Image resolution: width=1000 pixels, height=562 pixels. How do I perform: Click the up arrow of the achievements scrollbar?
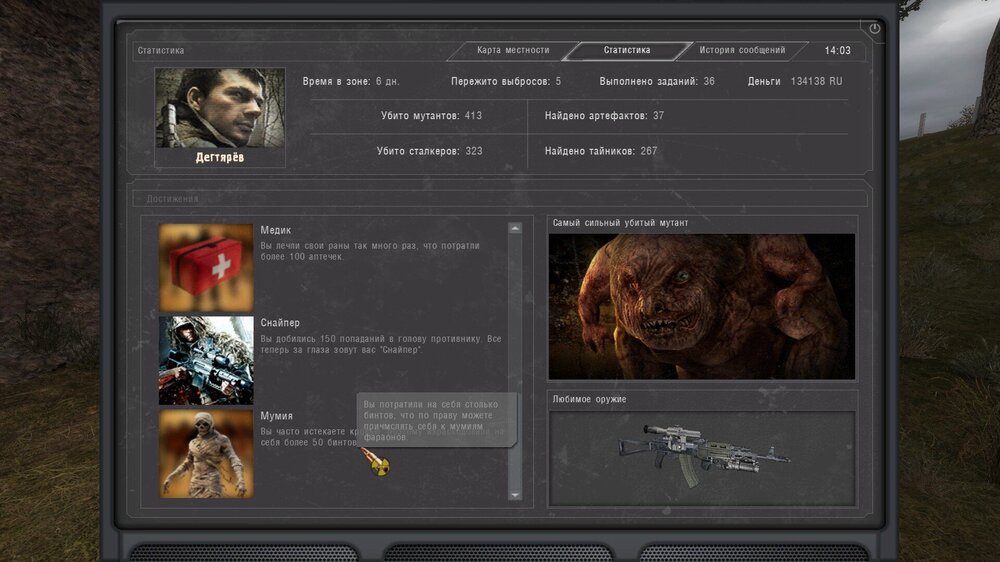point(515,228)
